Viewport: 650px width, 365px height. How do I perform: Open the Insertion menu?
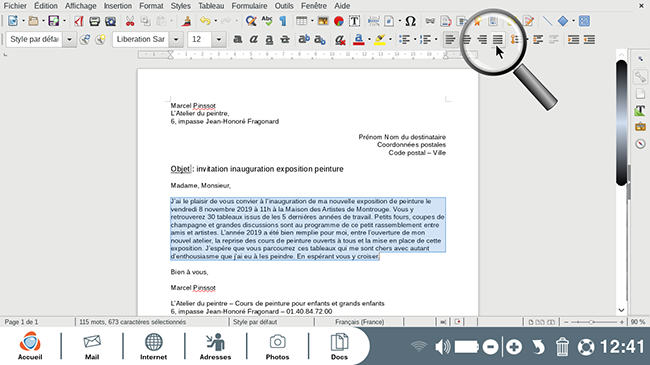tap(118, 6)
